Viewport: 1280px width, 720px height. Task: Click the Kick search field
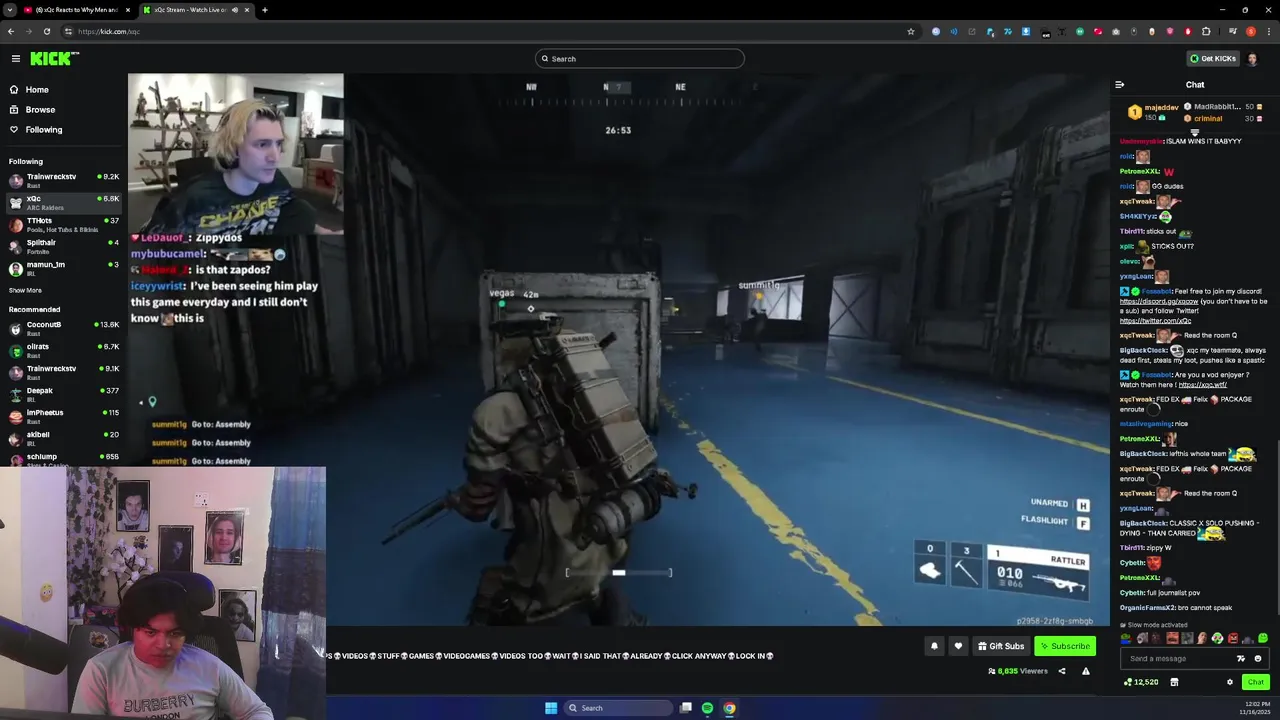(640, 59)
